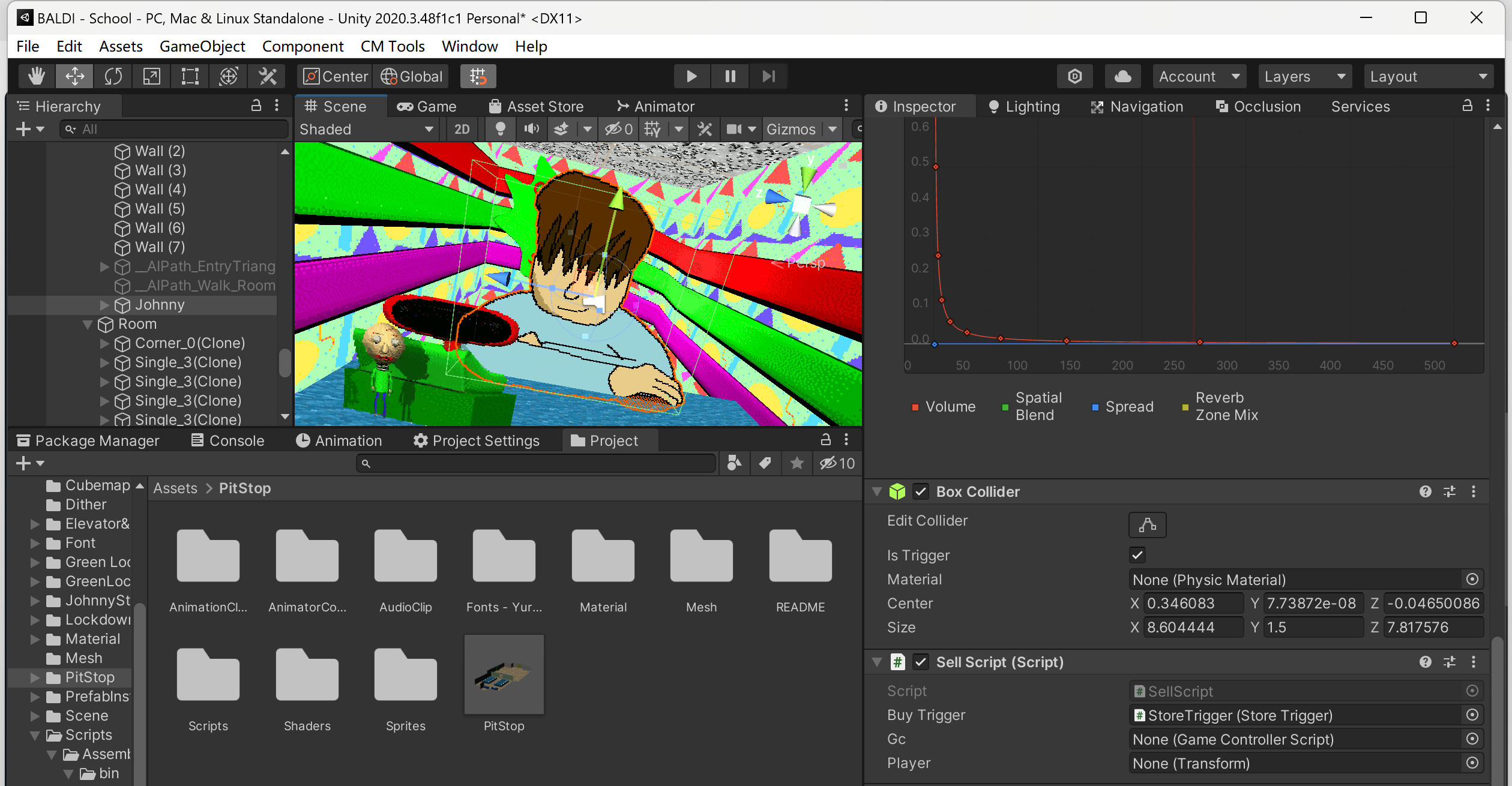Image resolution: width=1512 pixels, height=786 pixels.
Task: Toggle scene audio with the speaker icon
Action: point(531,129)
